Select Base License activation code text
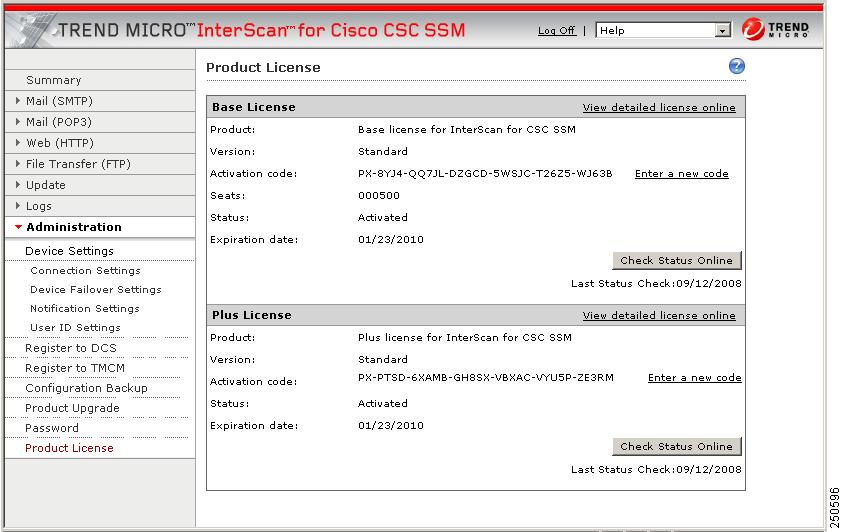 point(485,173)
